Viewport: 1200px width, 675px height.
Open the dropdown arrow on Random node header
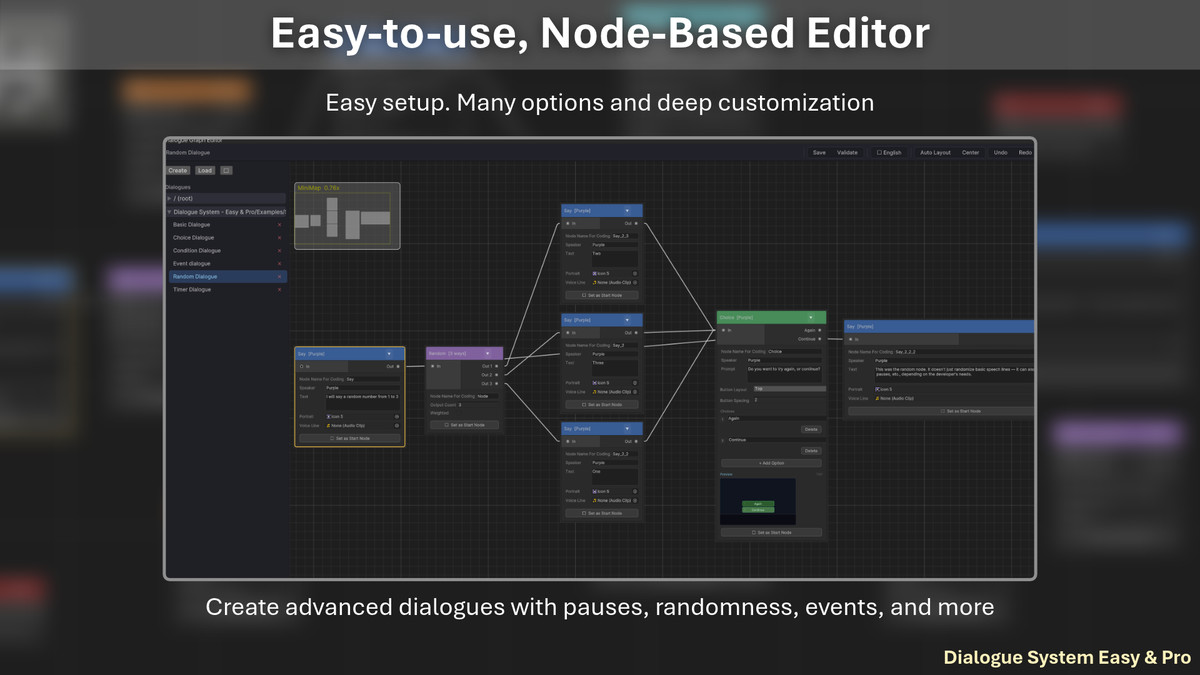tap(489, 353)
